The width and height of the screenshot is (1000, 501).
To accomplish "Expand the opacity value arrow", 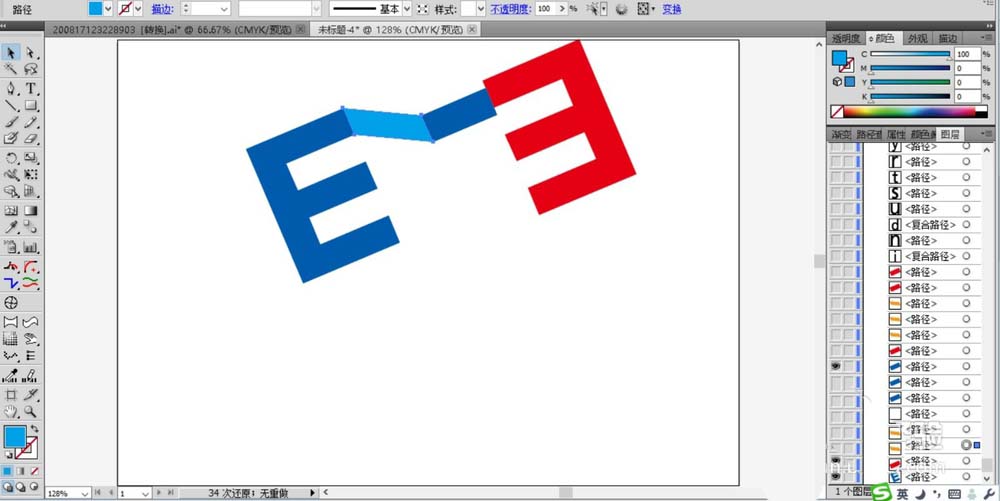I will tap(562, 9).
